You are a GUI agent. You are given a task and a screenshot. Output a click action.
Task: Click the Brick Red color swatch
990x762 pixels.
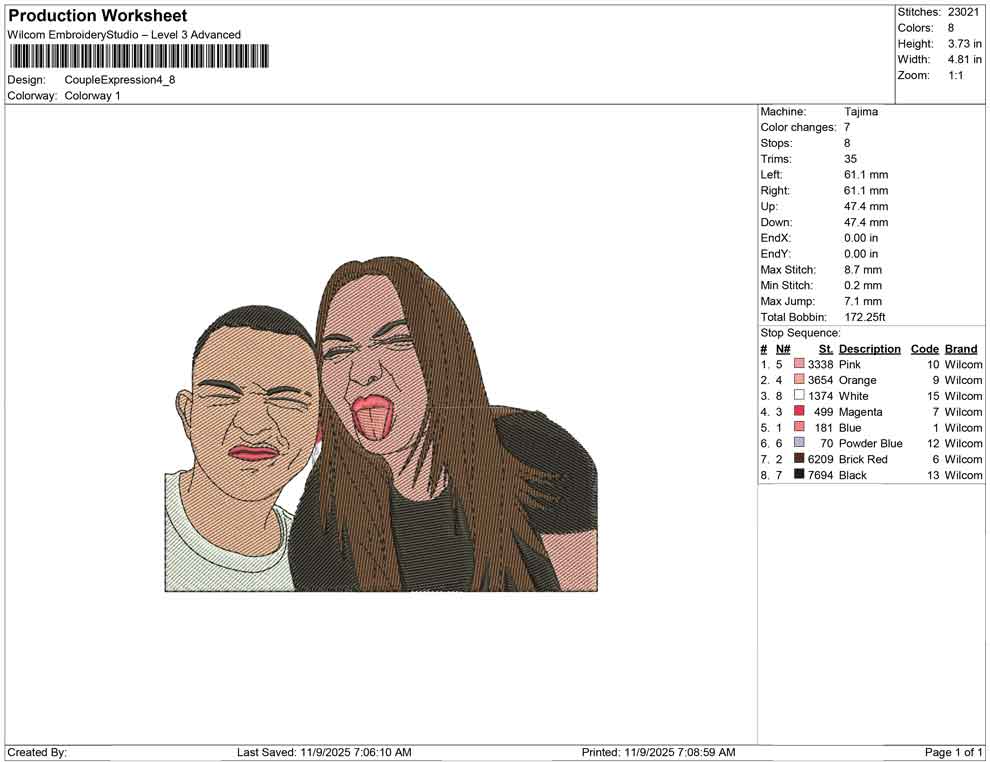797,459
